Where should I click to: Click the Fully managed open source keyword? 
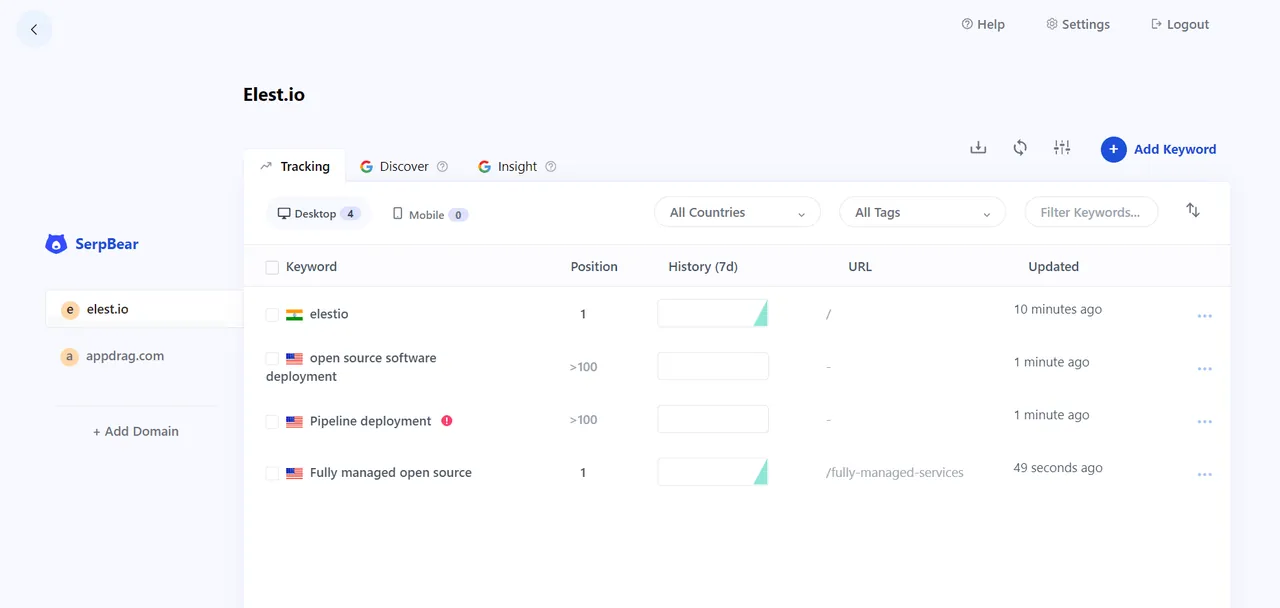(x=391, y=473)
